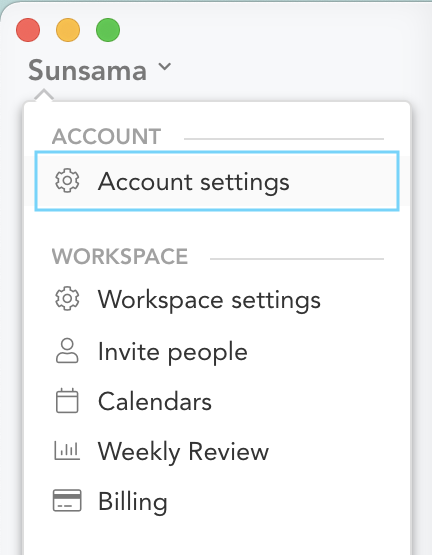Choose Calendars in the workspace menu
The width and height of the screenshot is (432, 555).
click(x=217, y=401)
